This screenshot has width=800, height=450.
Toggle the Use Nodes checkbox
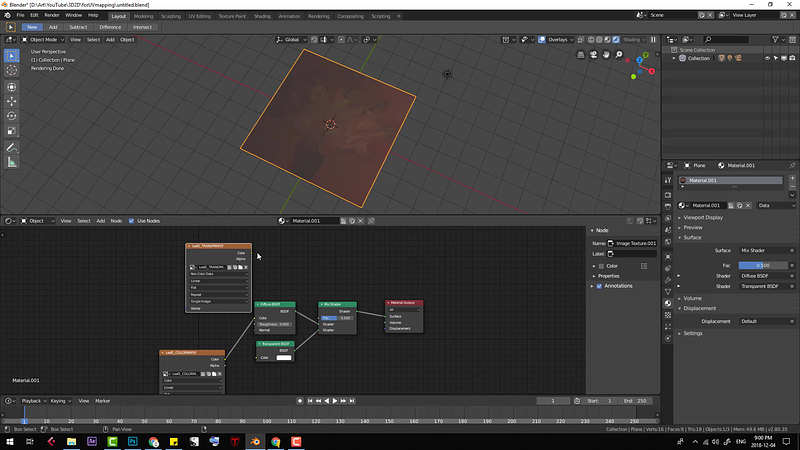[131, 221]
